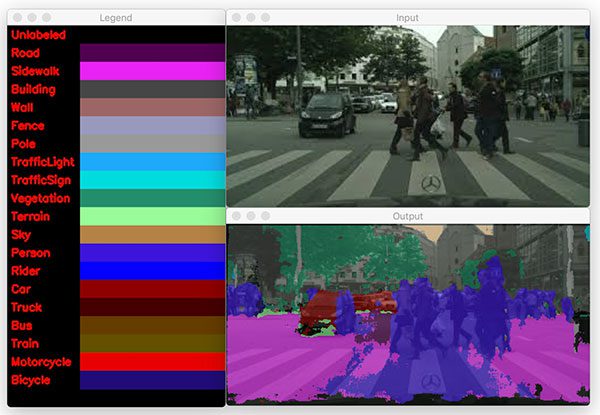Select the 'Bus' legend text
This screenshot has width=600, height=415.
coord(21,325)
